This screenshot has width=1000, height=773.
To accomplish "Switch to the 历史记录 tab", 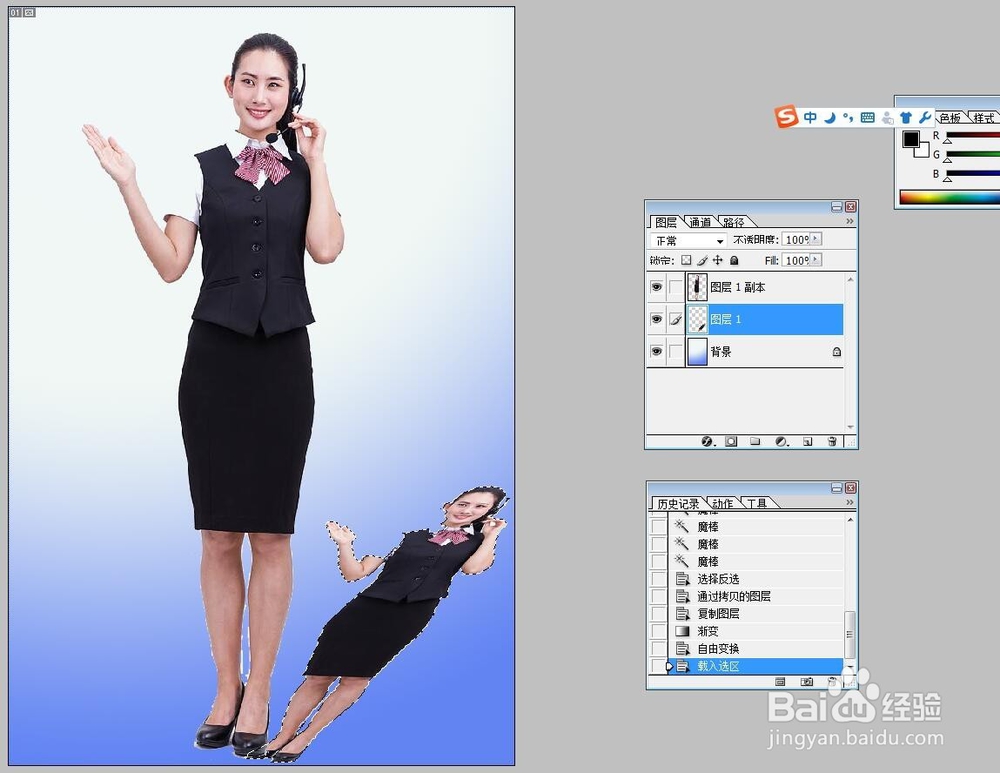I will point(678,503).
